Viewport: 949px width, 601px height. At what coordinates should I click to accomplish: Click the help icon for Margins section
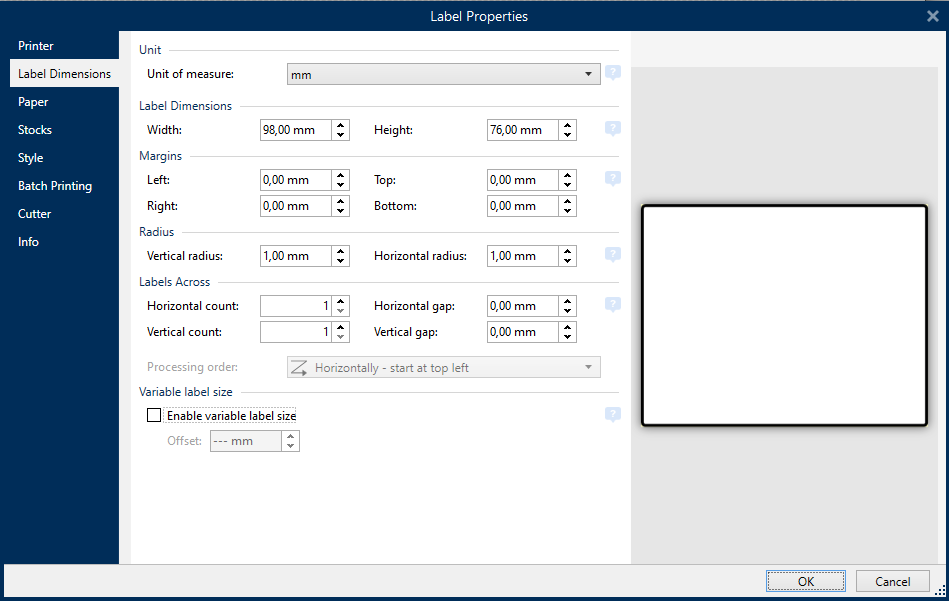click(x=612, y=179)
